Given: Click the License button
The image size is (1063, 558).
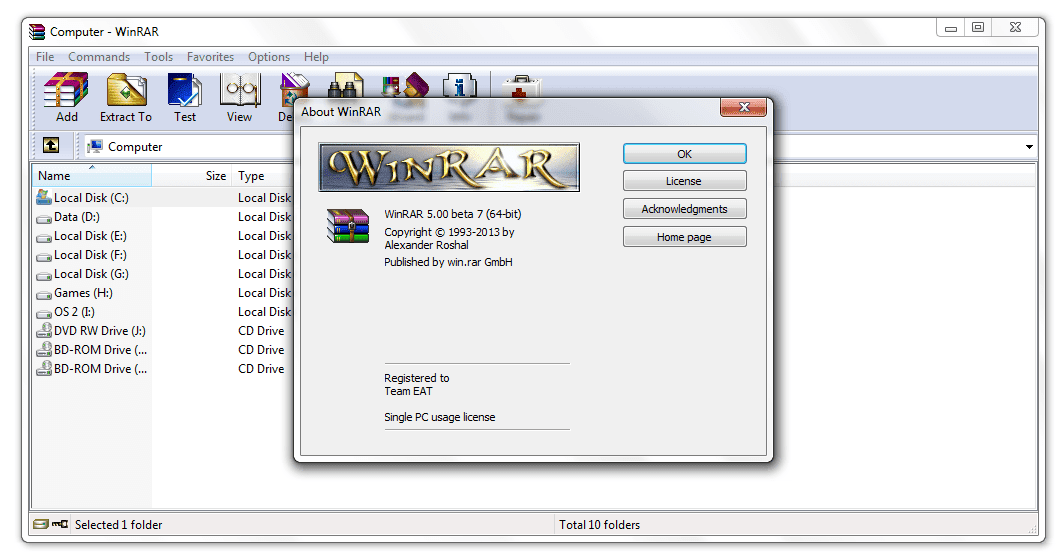Looking at the screenshot, I should (685, 181).
